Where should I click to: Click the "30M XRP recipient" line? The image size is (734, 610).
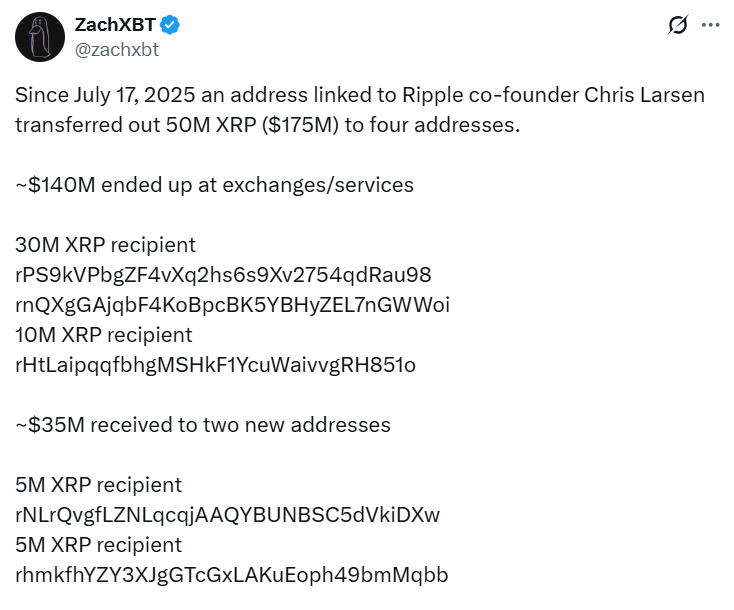coord(105,245)
